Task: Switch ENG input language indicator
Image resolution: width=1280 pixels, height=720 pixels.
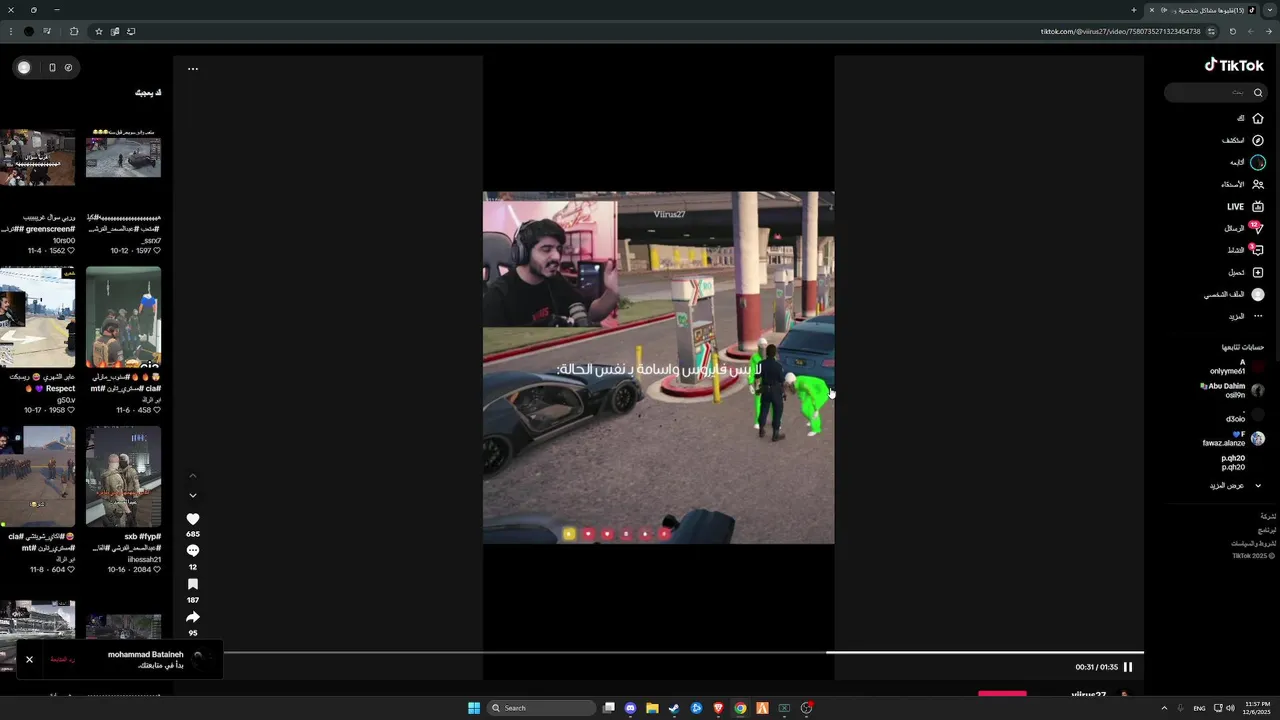Action: pyautogui.click(x=1199, y=708)
